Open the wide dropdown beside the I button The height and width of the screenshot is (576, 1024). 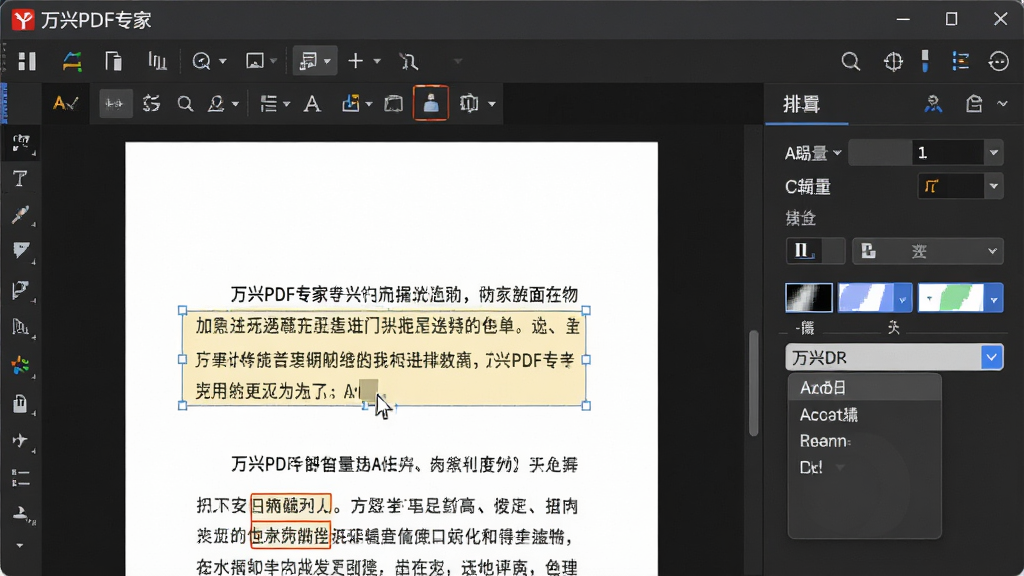[x=927, y=251]
